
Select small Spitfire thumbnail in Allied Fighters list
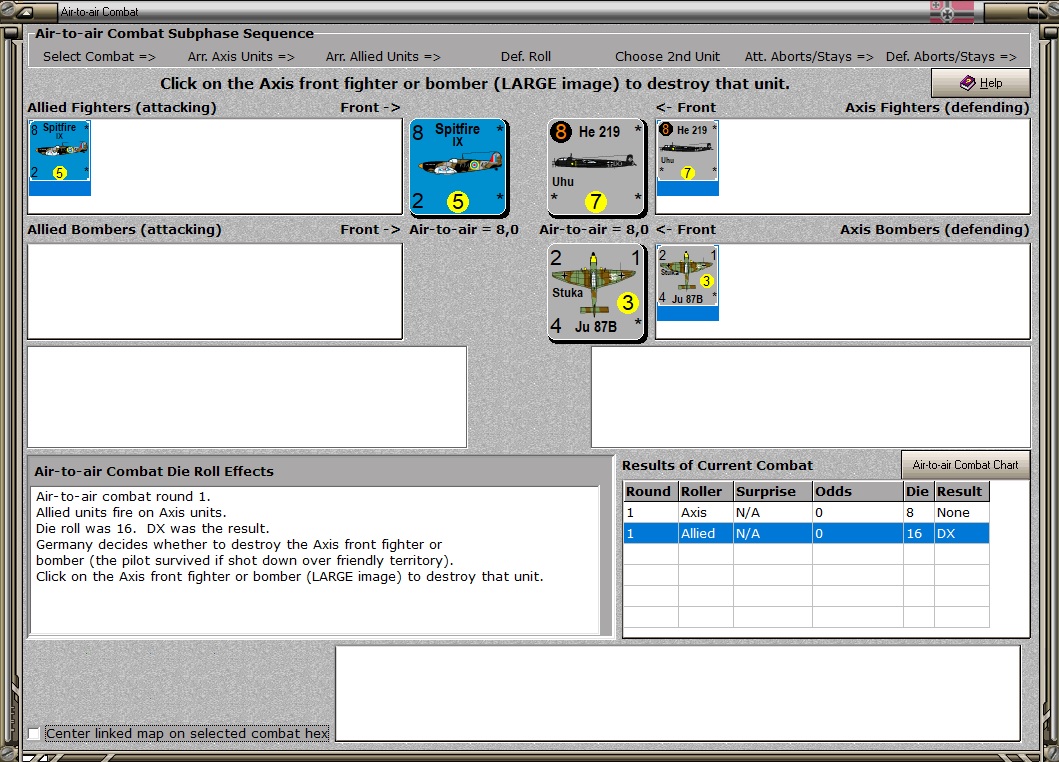click(59, 158)
